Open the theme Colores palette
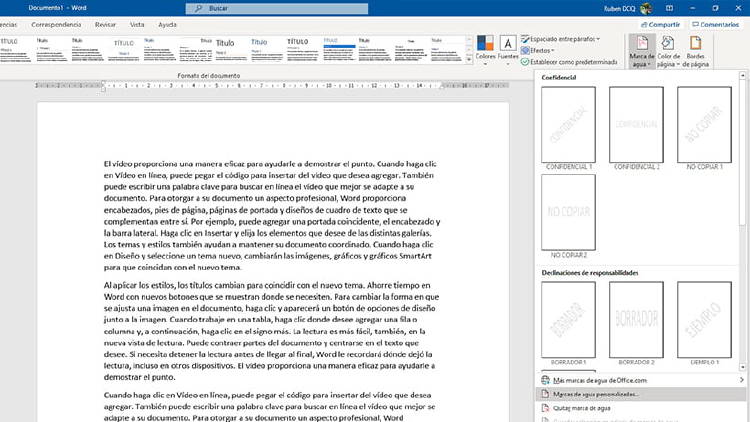 (486, 48)
